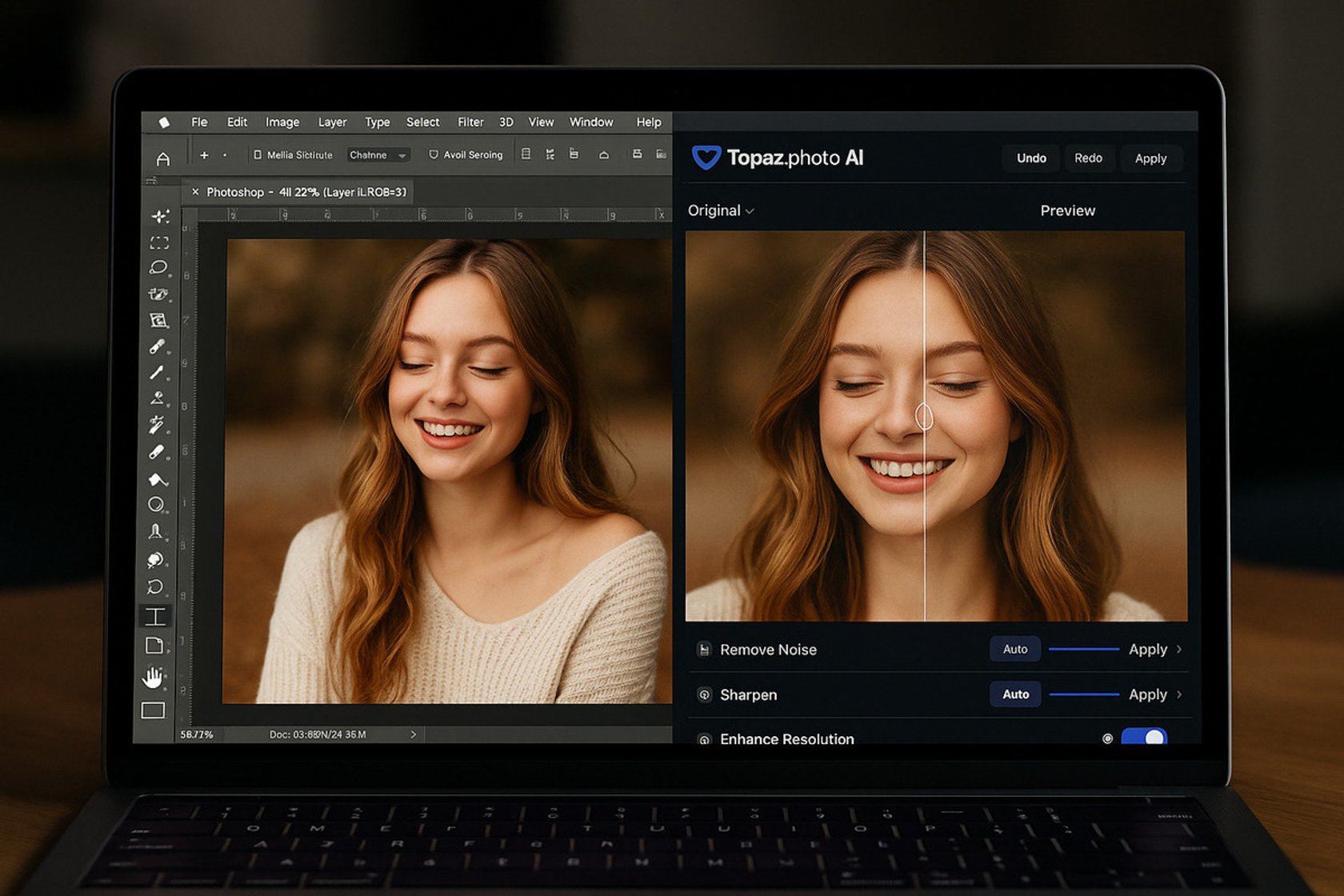Open the Filter menu
Viewport: 1344px width, 896px height.
click(x=470, y=122)
